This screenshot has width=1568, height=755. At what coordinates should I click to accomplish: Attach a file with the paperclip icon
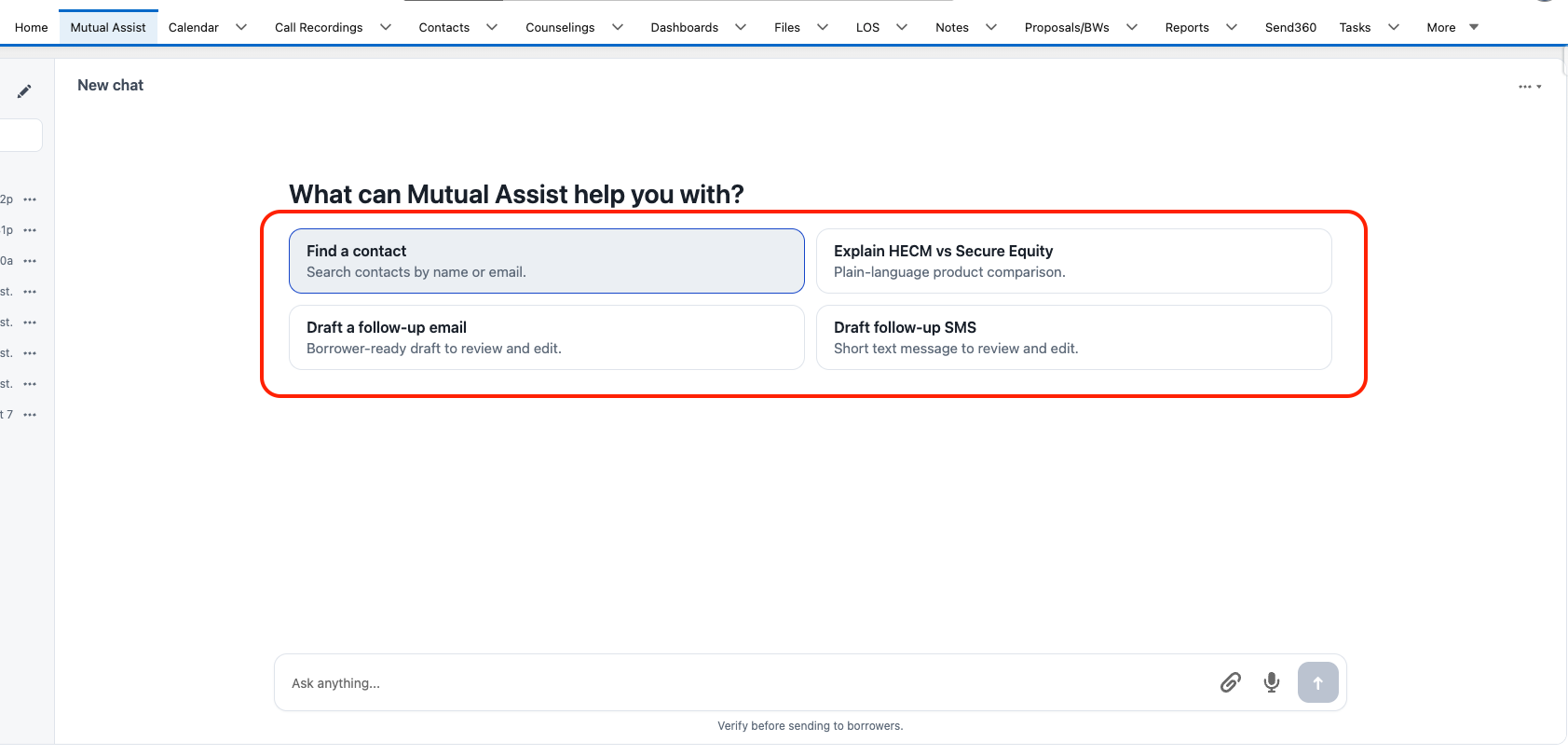coord(1231,682)
